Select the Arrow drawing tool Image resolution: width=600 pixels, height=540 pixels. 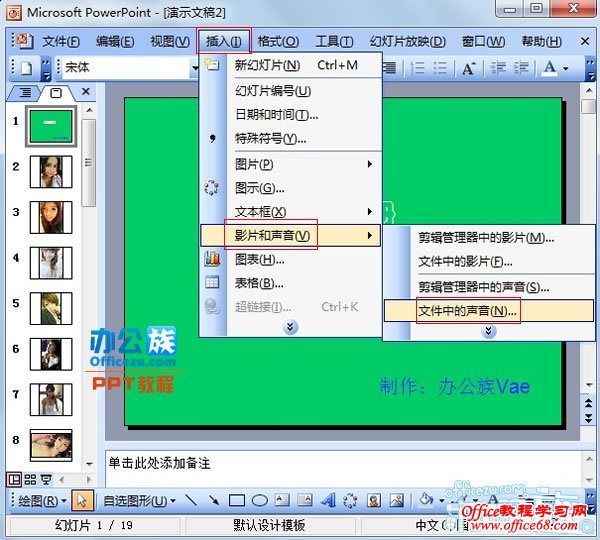[214, 500]
